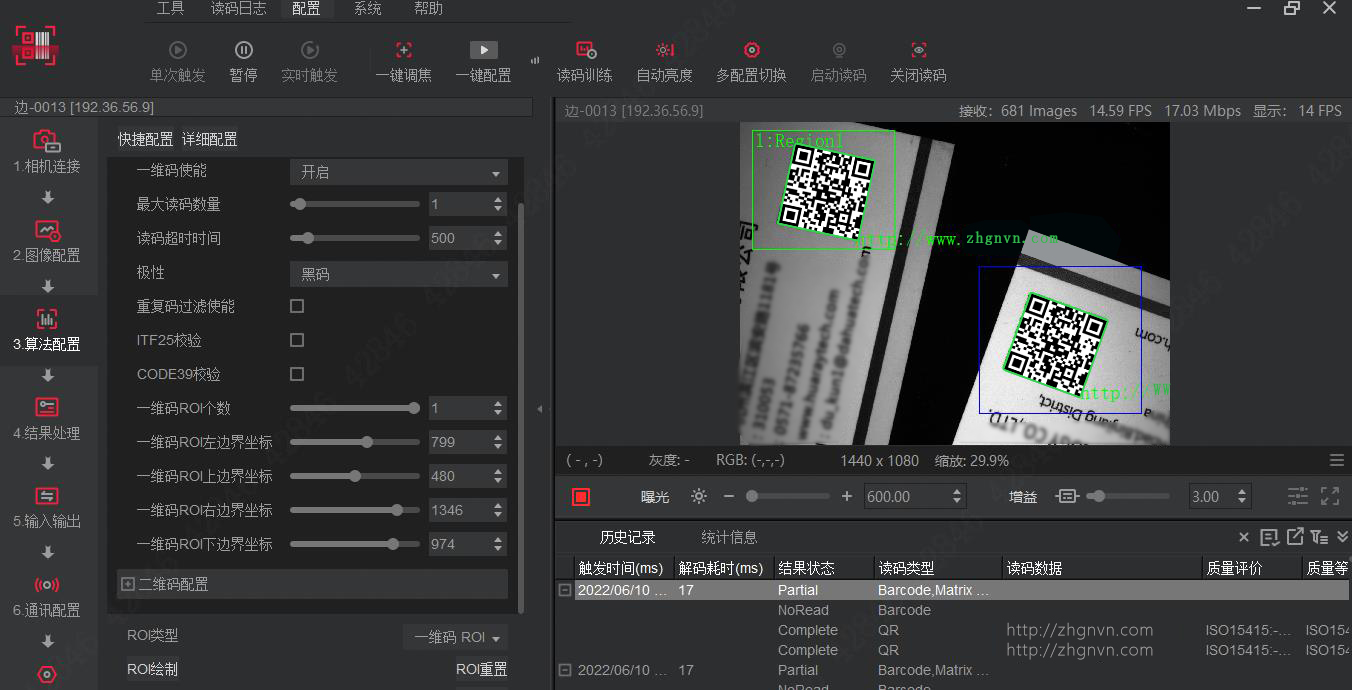The image size is (1352, 690).
Task: Click the ROI重置 button
Action: click(x=481, y=669)
